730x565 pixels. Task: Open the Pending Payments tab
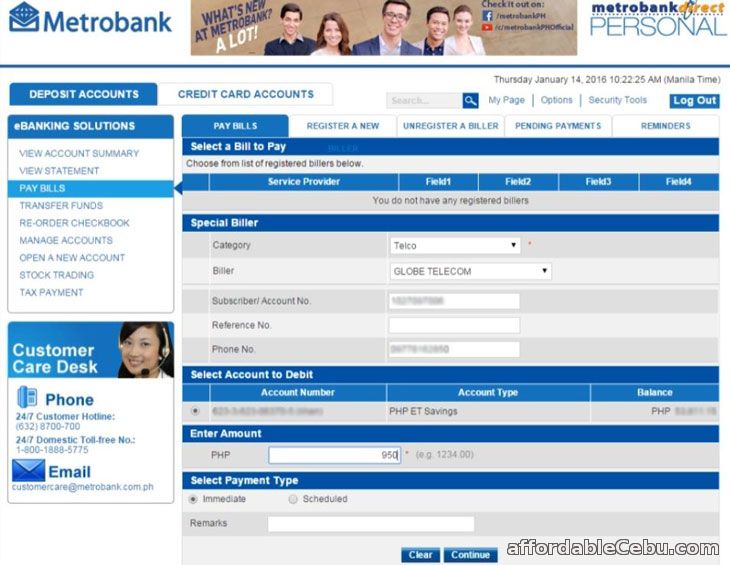[x=558, y=126]
